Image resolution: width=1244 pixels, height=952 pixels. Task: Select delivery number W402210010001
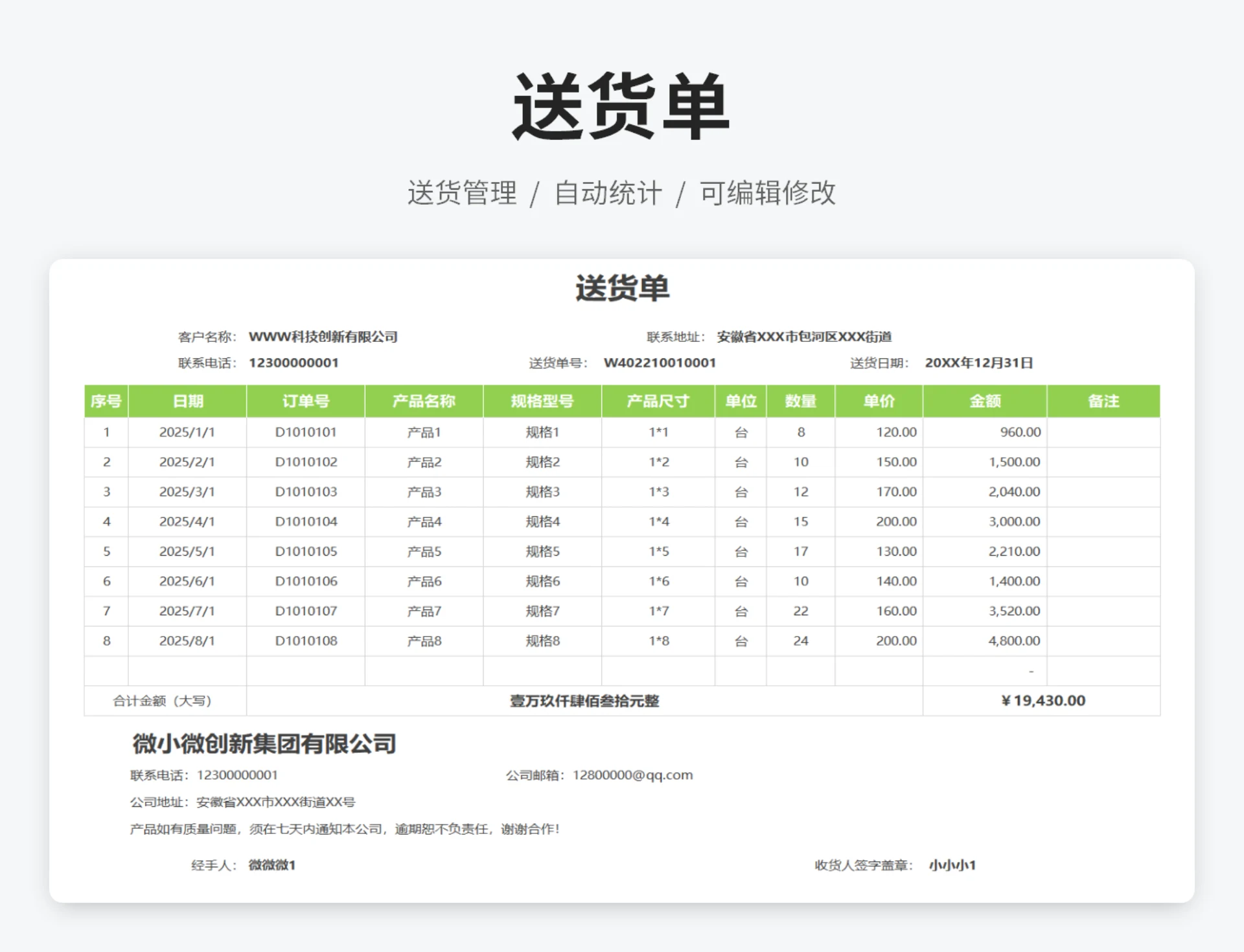[660, 363]
